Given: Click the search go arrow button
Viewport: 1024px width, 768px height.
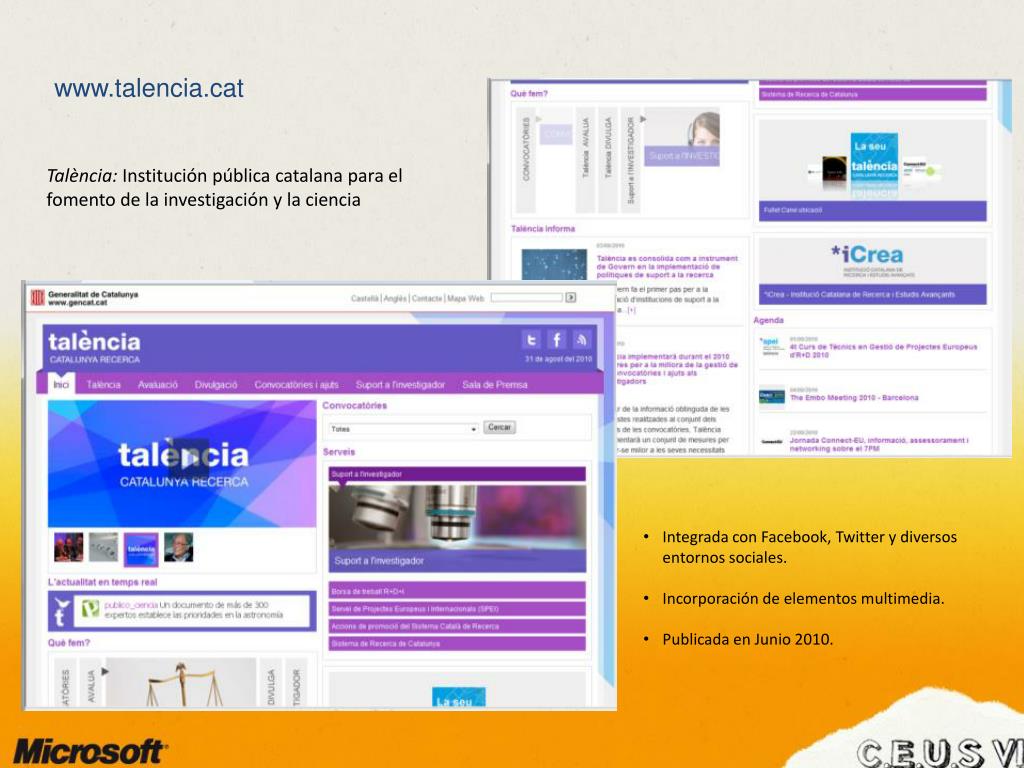Looking at the screenshot, I should tap(571, 297).
